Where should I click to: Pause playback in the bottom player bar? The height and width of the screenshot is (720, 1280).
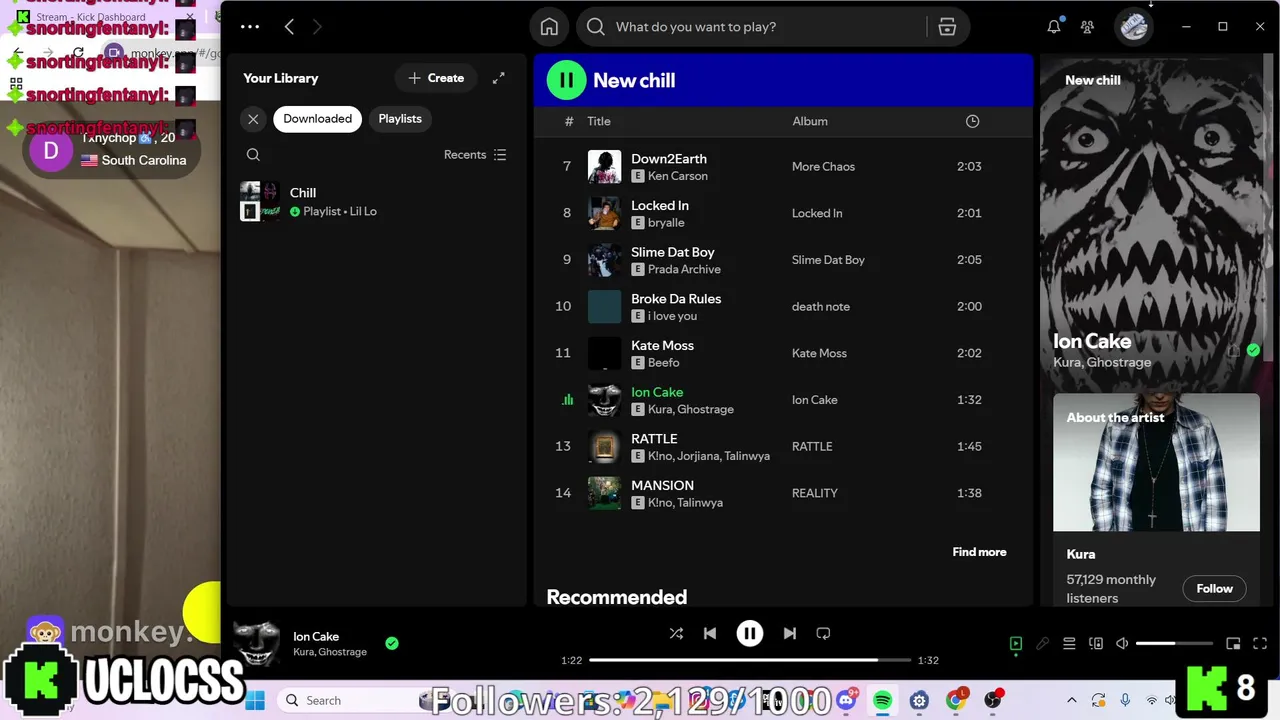(x=749, y=633)
